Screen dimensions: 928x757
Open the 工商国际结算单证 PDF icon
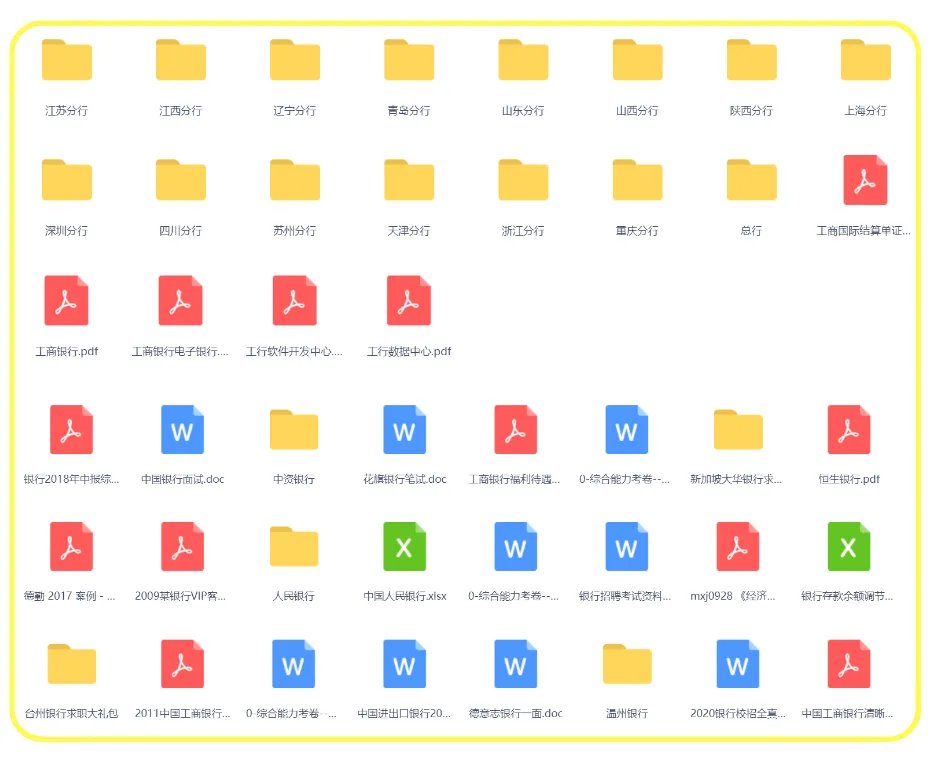865,180
